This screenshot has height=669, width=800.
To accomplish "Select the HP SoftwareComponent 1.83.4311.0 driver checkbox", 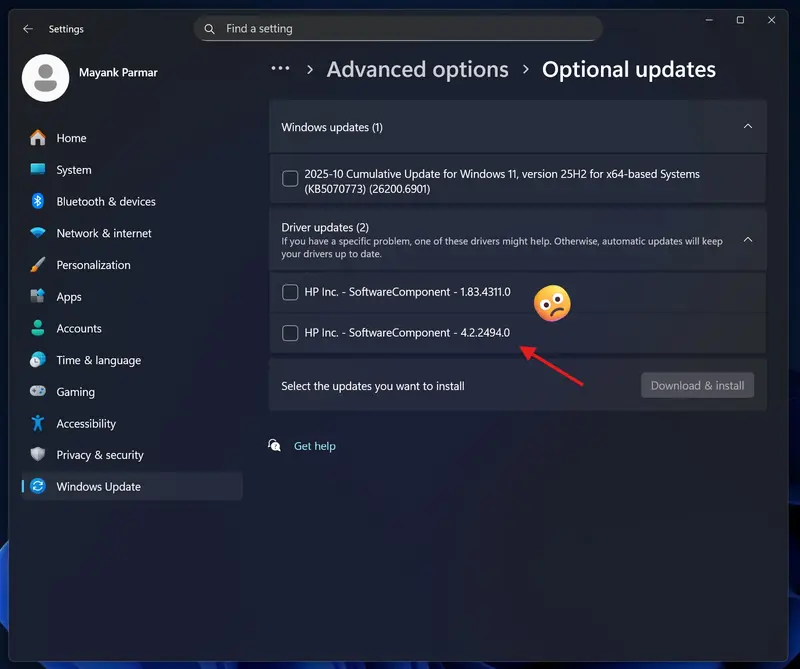I will (290, 292).
